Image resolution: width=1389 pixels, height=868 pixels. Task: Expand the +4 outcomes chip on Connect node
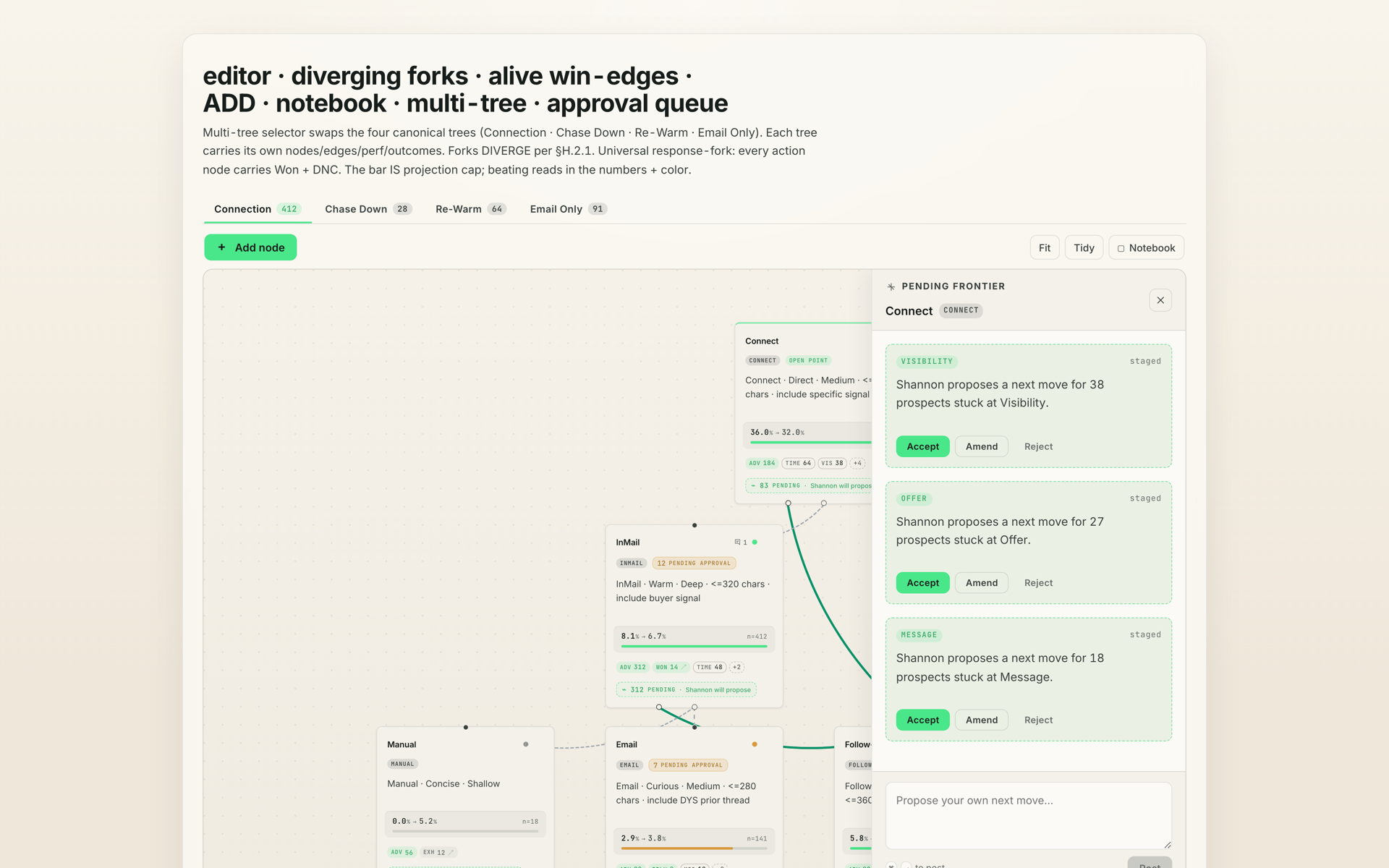coord(857,463)
